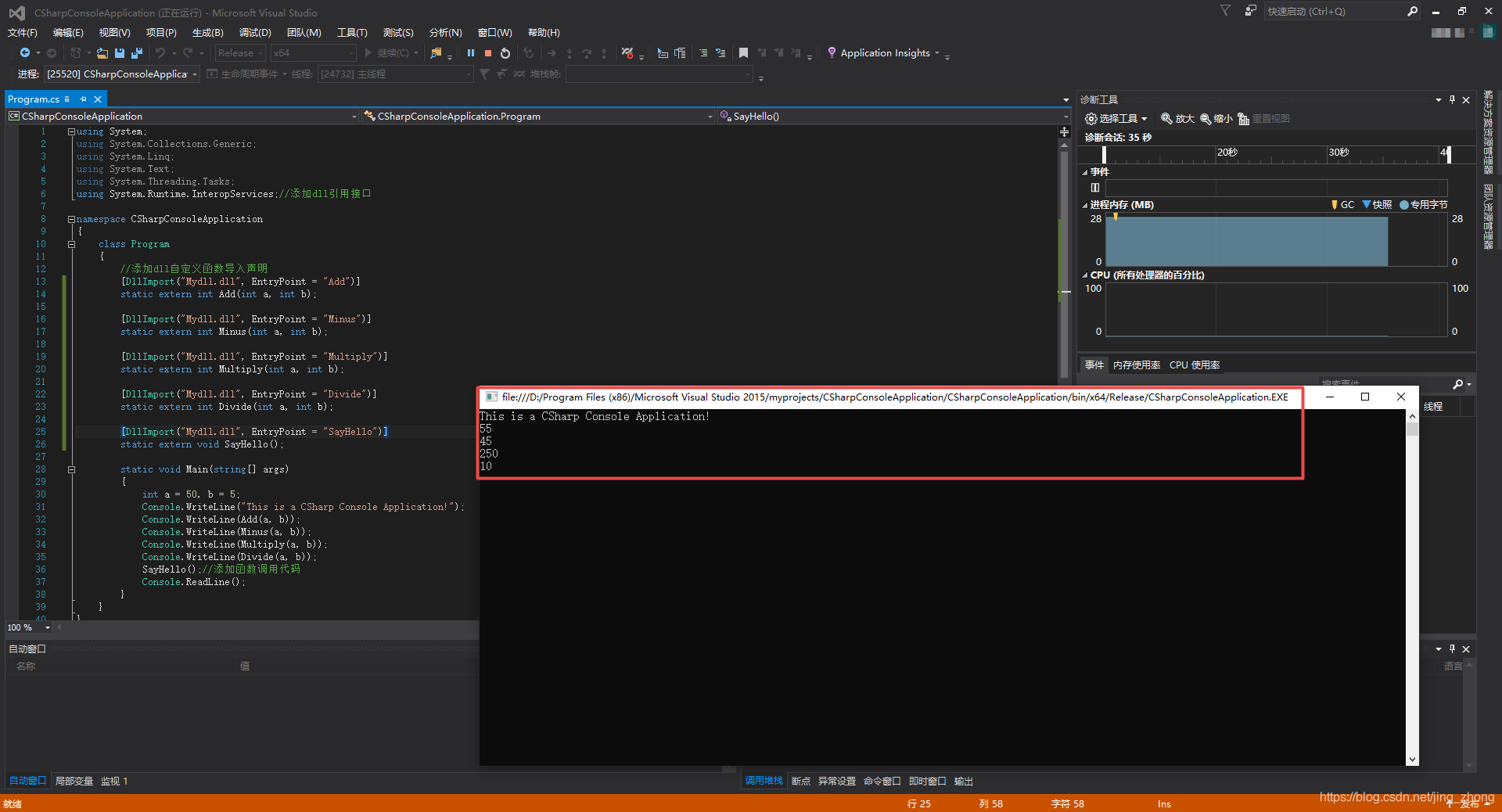Image resolution: width=1502 pixels, height=812 pixels.
Task: Click the 重置视图 reset view icon
Action: [1243, 119]
